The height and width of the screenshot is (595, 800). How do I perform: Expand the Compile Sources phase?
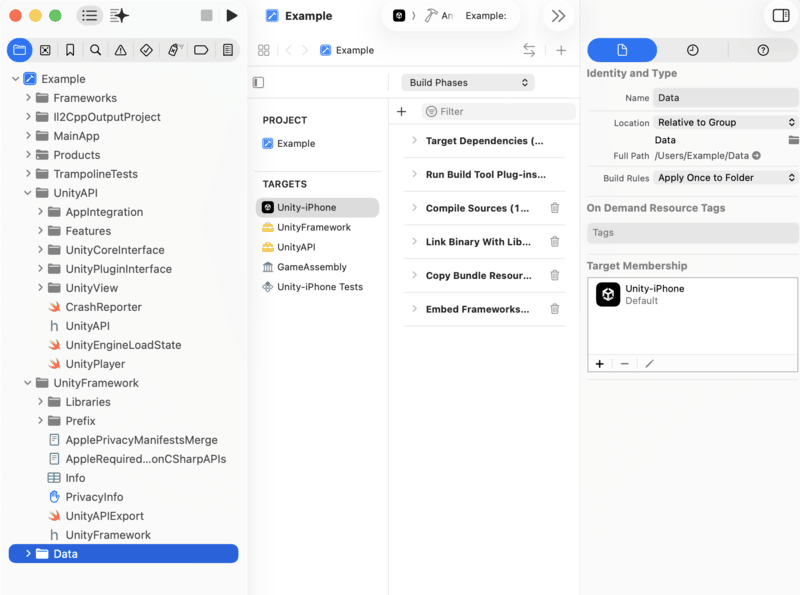tap(414, 208)
